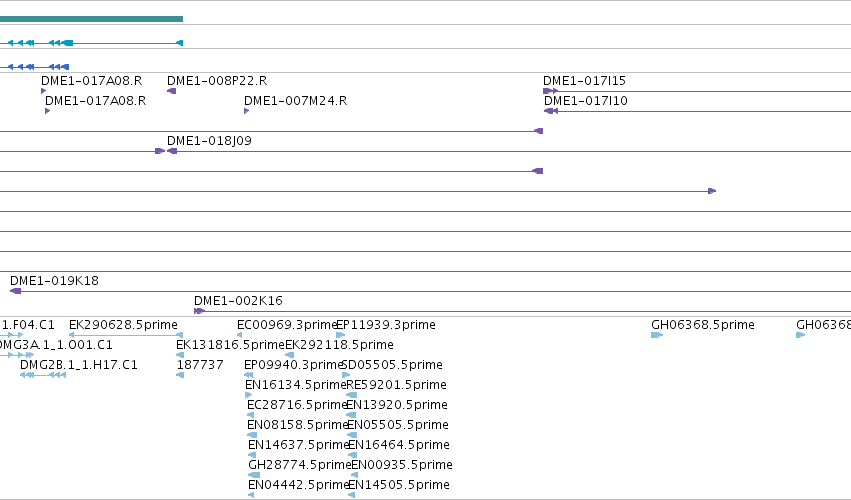851x500 pixels.
Task: Click the GH28774.5prime EST arrow
Action: coord(253,475)
